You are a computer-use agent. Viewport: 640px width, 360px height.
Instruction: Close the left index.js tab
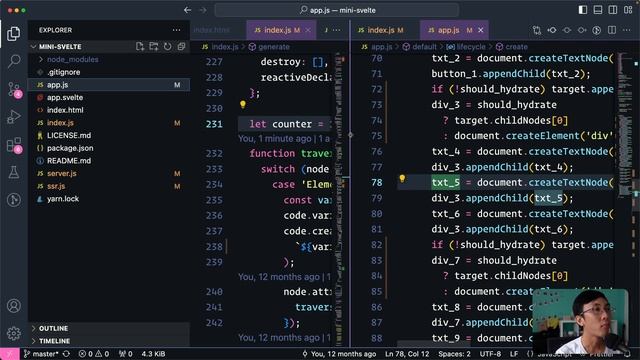[308, 30]
